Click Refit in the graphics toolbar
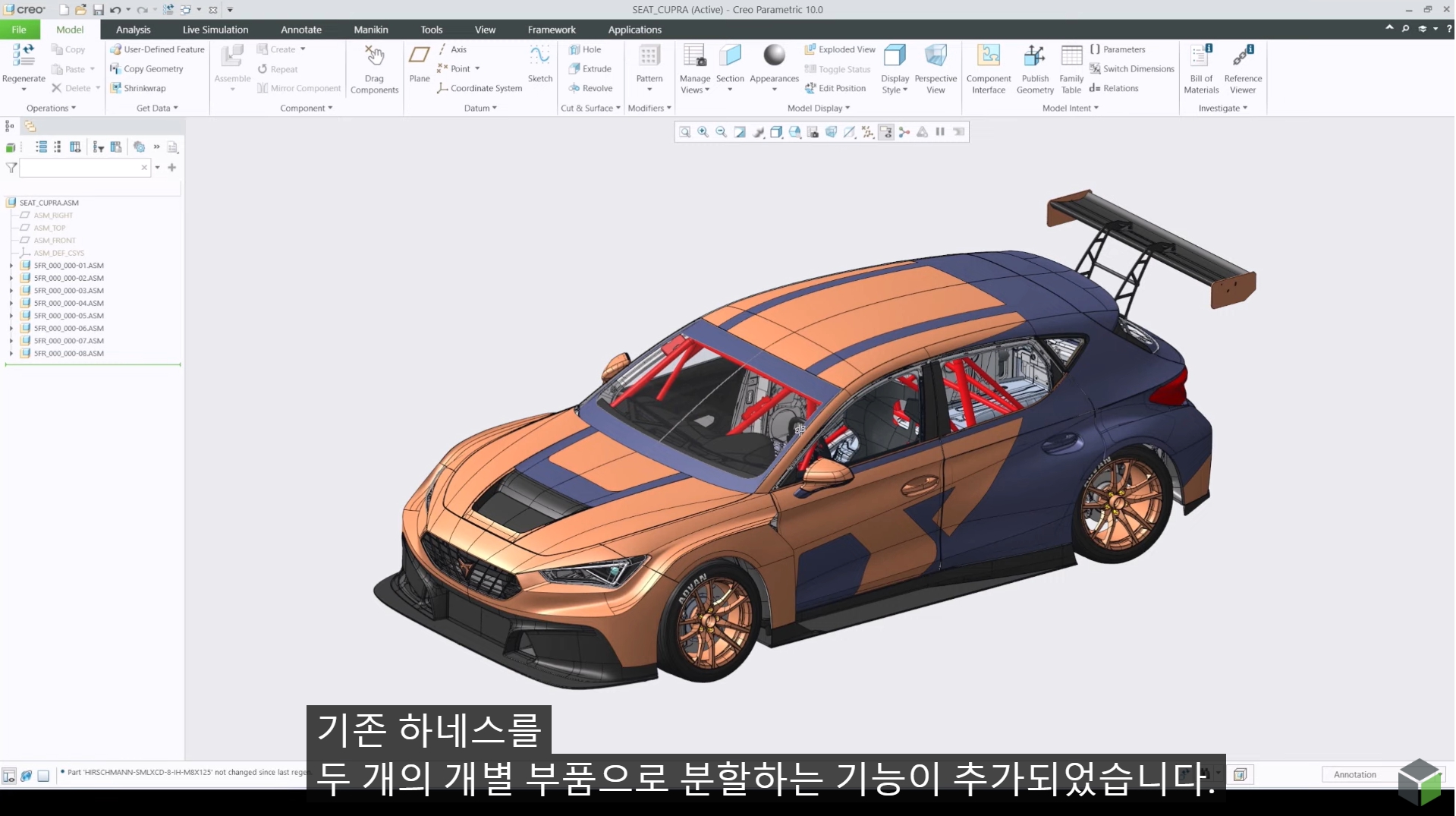 pyautogui.click(x=685, y=132)
